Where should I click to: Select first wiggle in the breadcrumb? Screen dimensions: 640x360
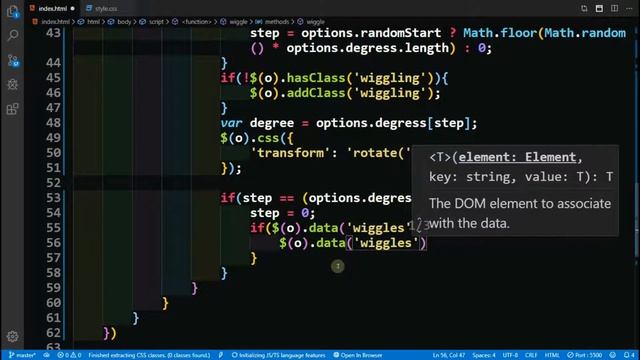point(238,22)
